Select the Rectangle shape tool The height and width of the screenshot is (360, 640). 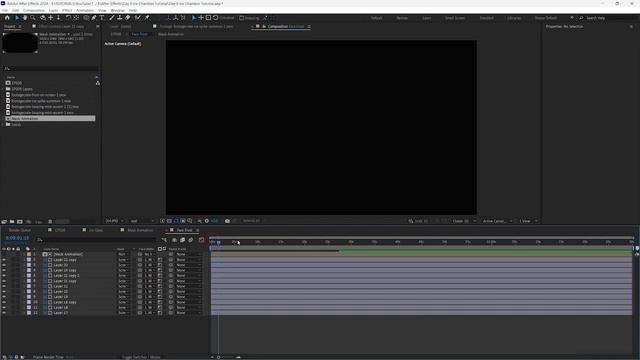pos(86,18)
